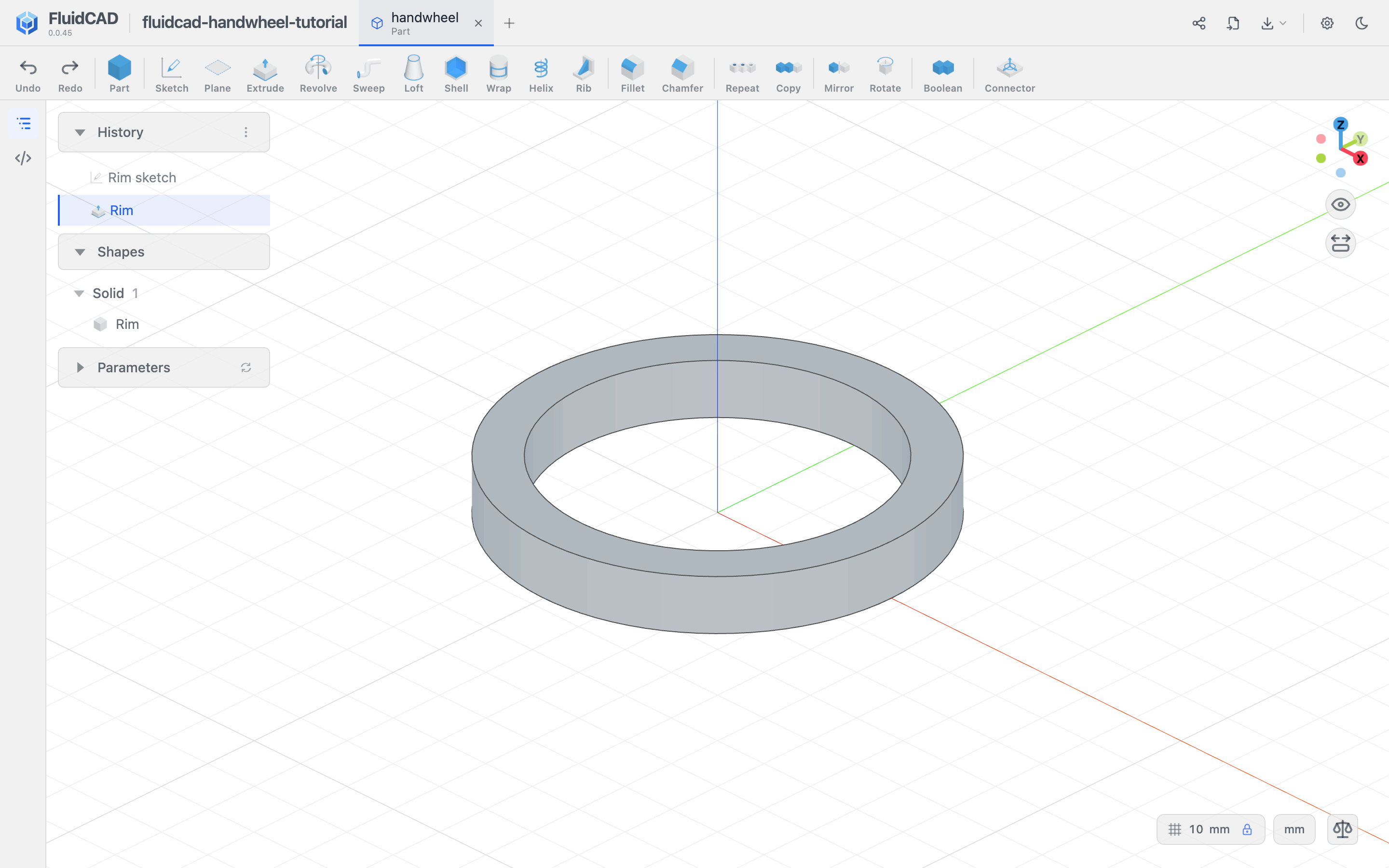
Task: Toggle dark mode moon icon
Action: pyautogui.click(x=1362, y=23)
